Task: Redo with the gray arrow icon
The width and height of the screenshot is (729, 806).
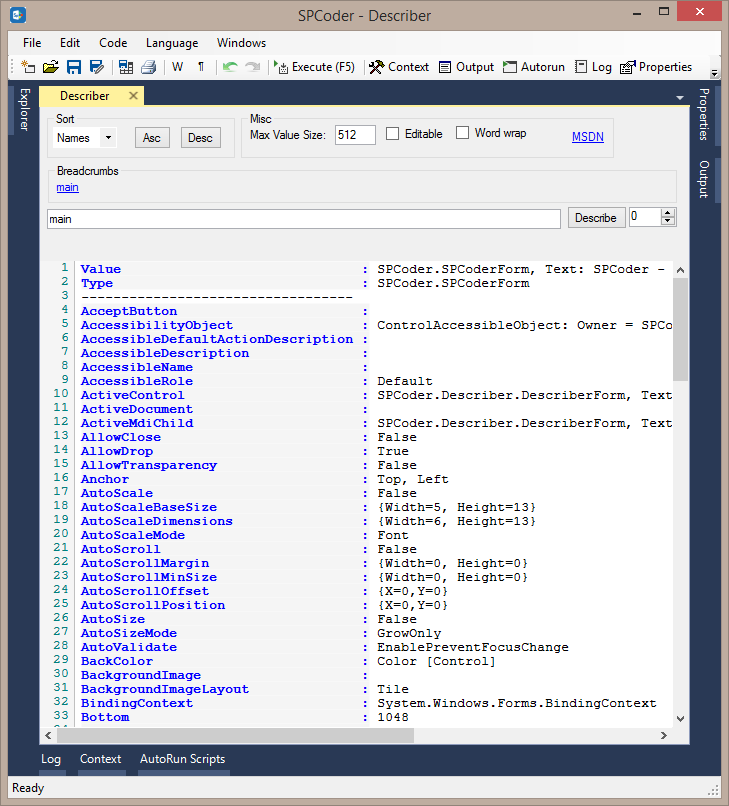Action: point(252,67)
